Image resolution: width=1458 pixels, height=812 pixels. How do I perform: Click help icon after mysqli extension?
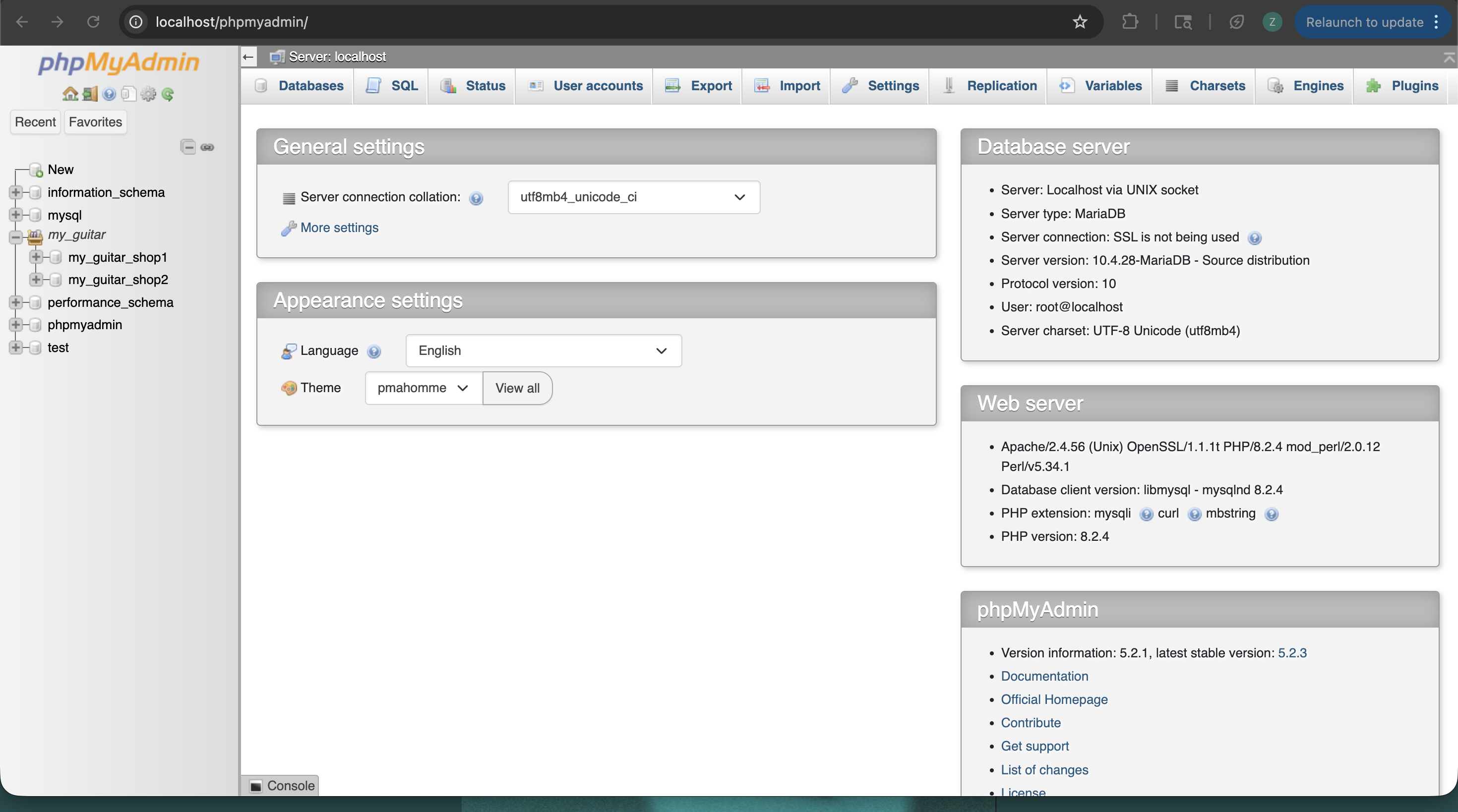point(1146,514)
